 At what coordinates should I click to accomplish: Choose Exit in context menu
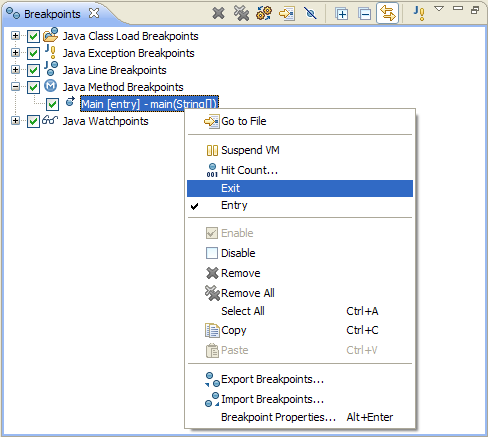pyautogui.click(x=300, y=188)
